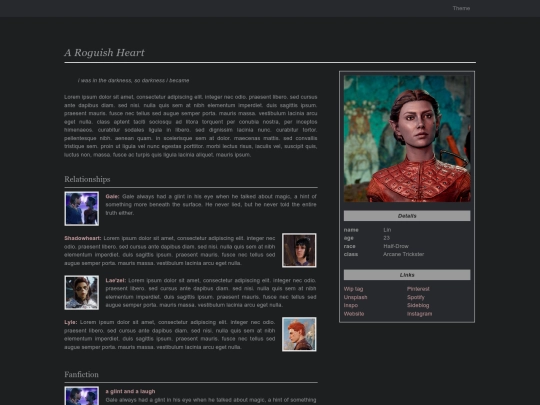Click the 'Shadowheart:' name label

83,238
